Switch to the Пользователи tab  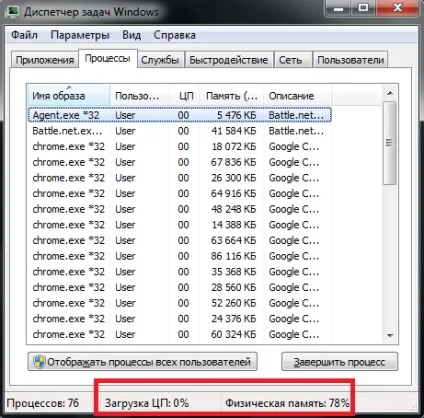click(351, 60)
